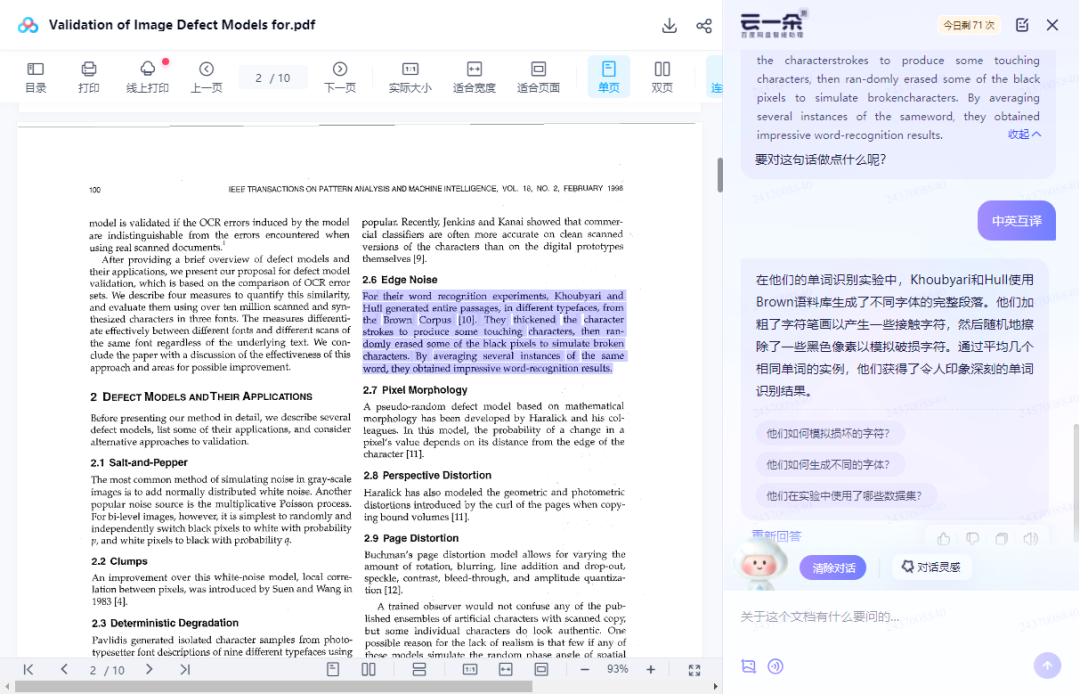
Task: Read the answer aloud with speaker icon
Action: click(x=1030, y=538)
